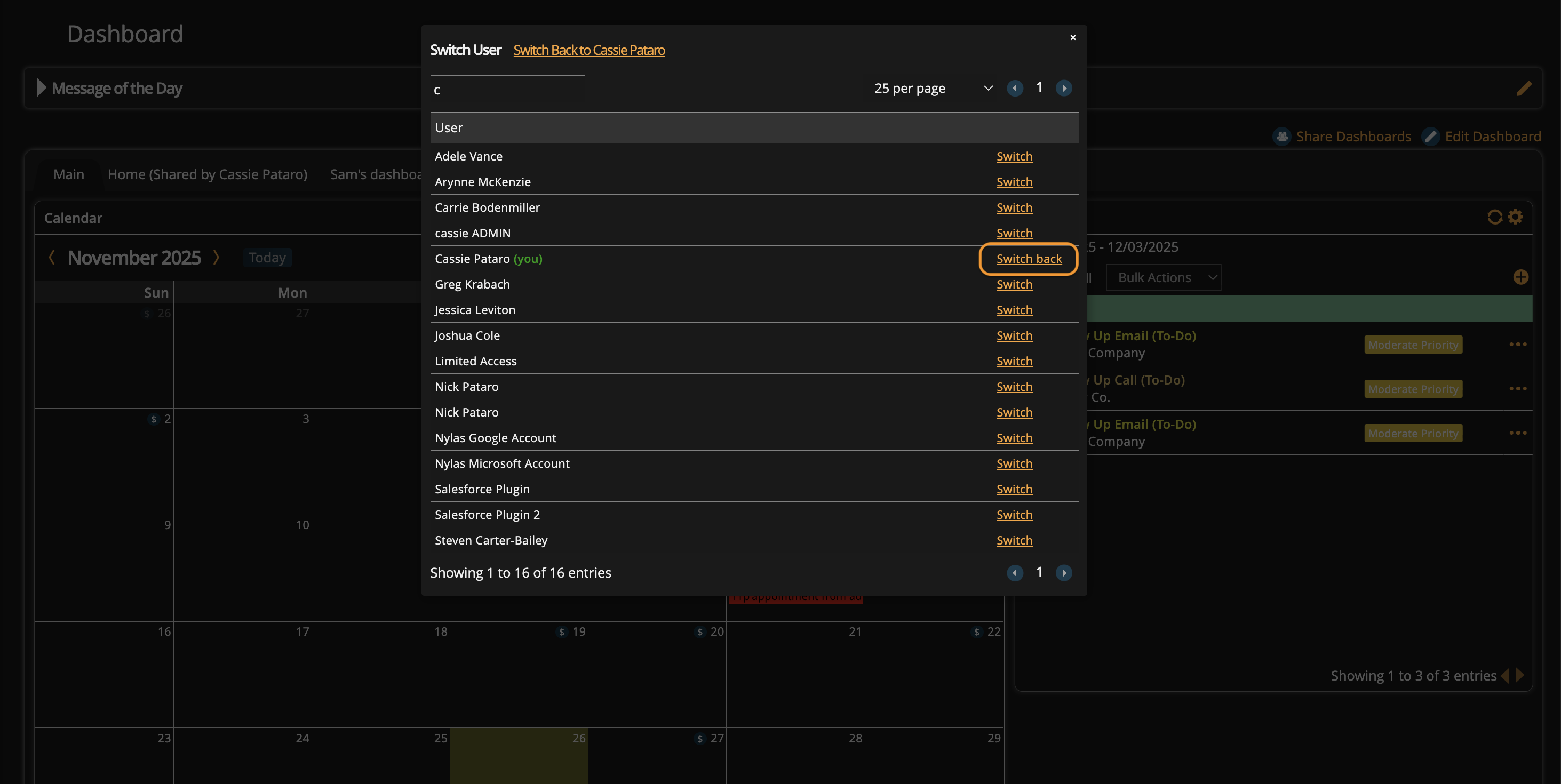Click the pencil icon on Message of the Day
Viewport: 1561px width, 784px height.
click(1524, 89)
